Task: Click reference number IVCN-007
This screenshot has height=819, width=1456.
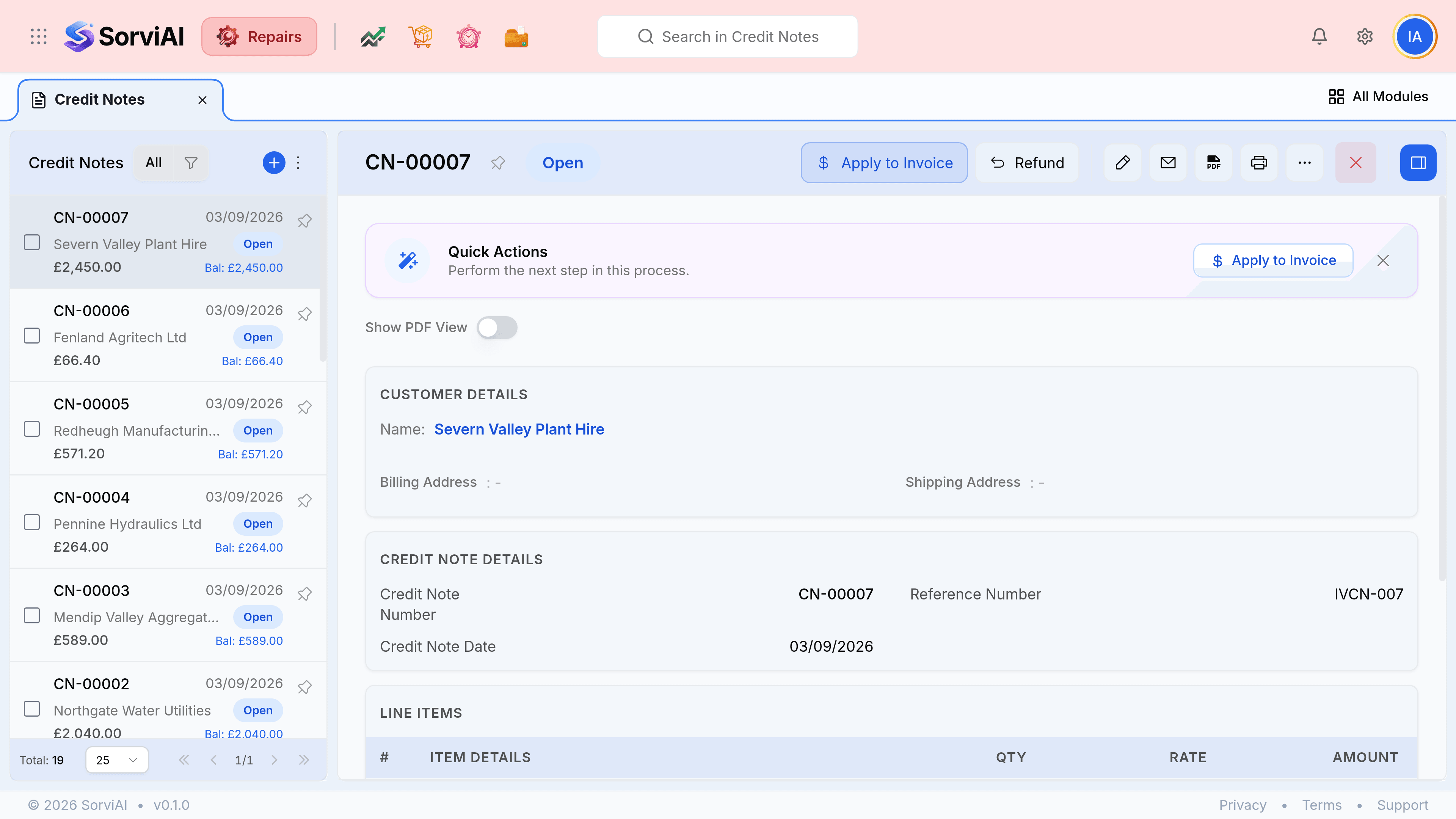Action: 1368,595
